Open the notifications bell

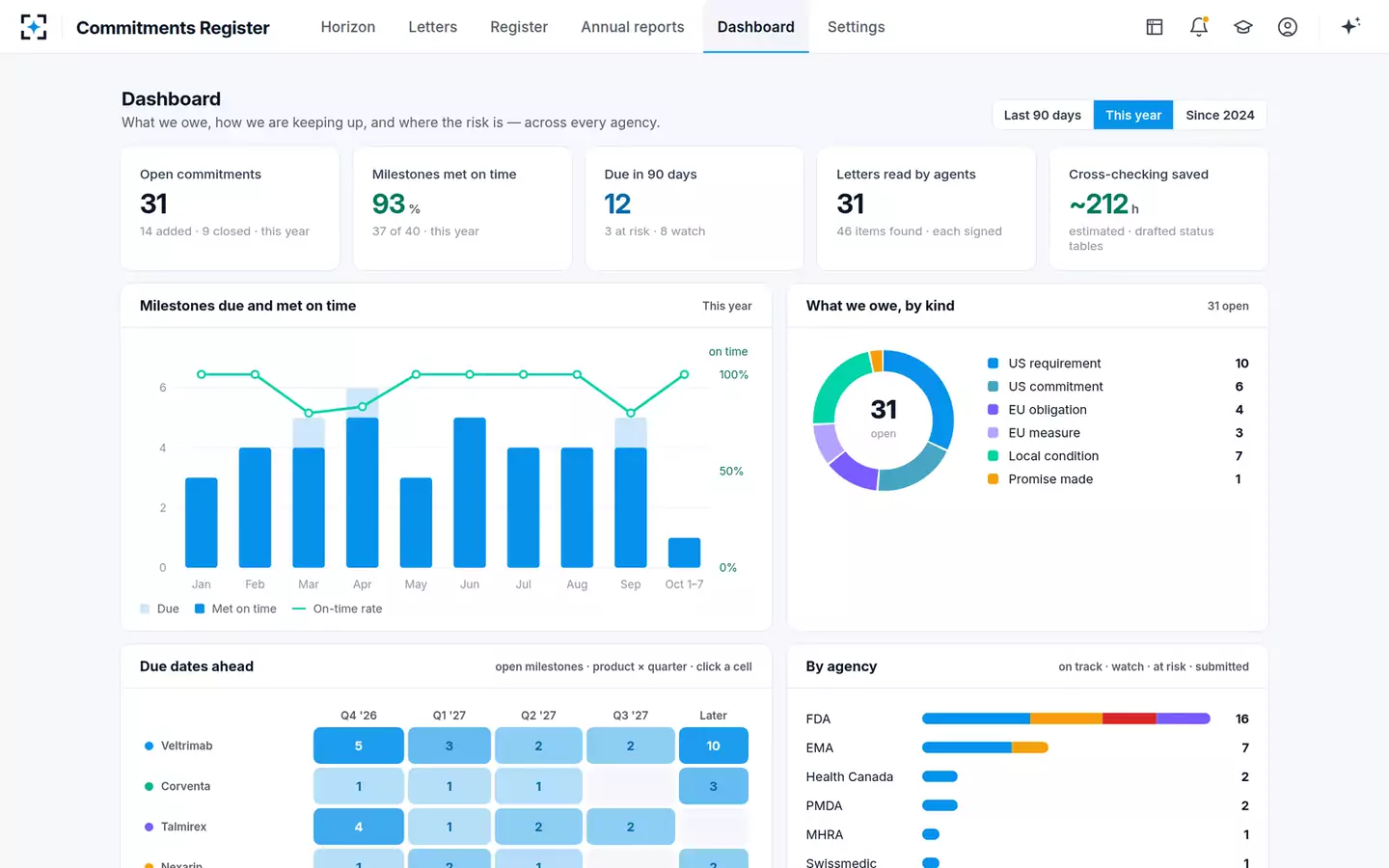(1199, 27)
